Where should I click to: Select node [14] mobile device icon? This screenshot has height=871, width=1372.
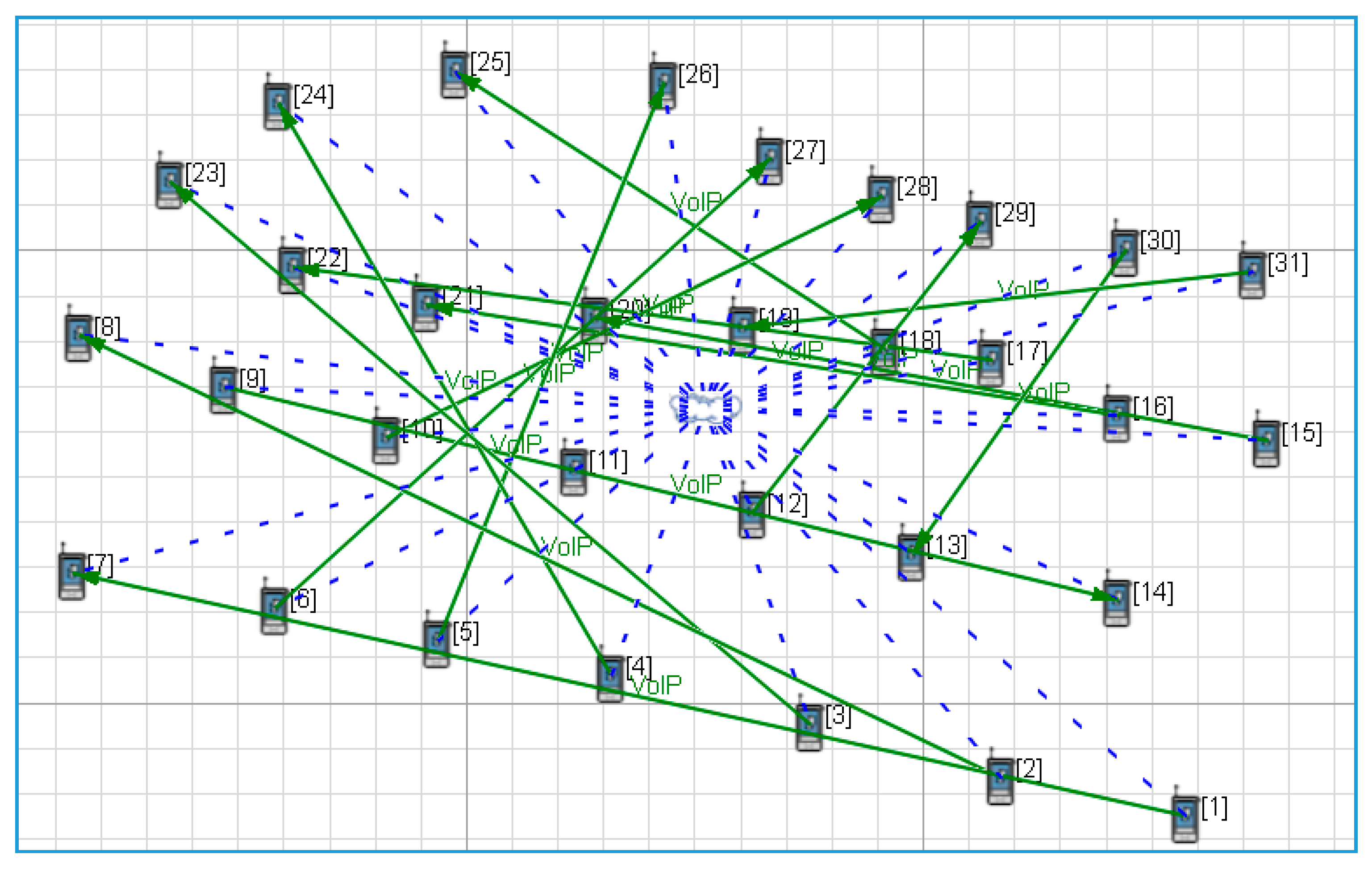(x=1116, y=603)
